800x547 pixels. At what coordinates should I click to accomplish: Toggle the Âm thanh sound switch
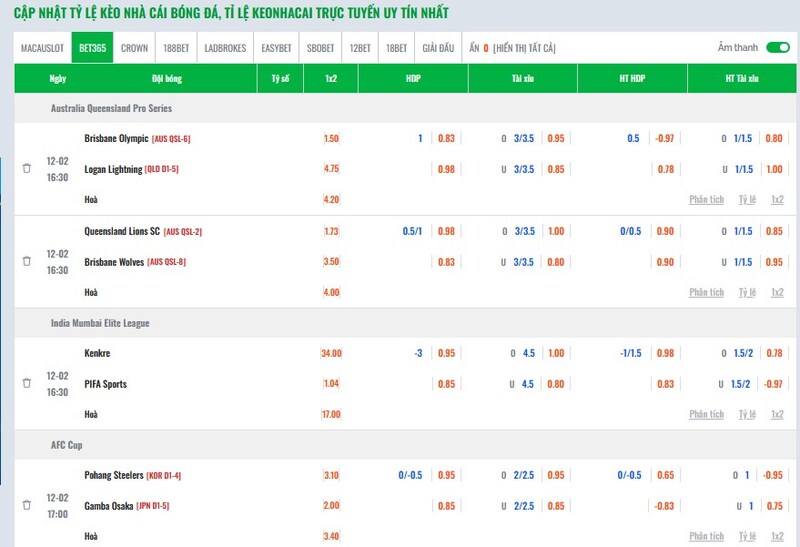coord(777,47)
